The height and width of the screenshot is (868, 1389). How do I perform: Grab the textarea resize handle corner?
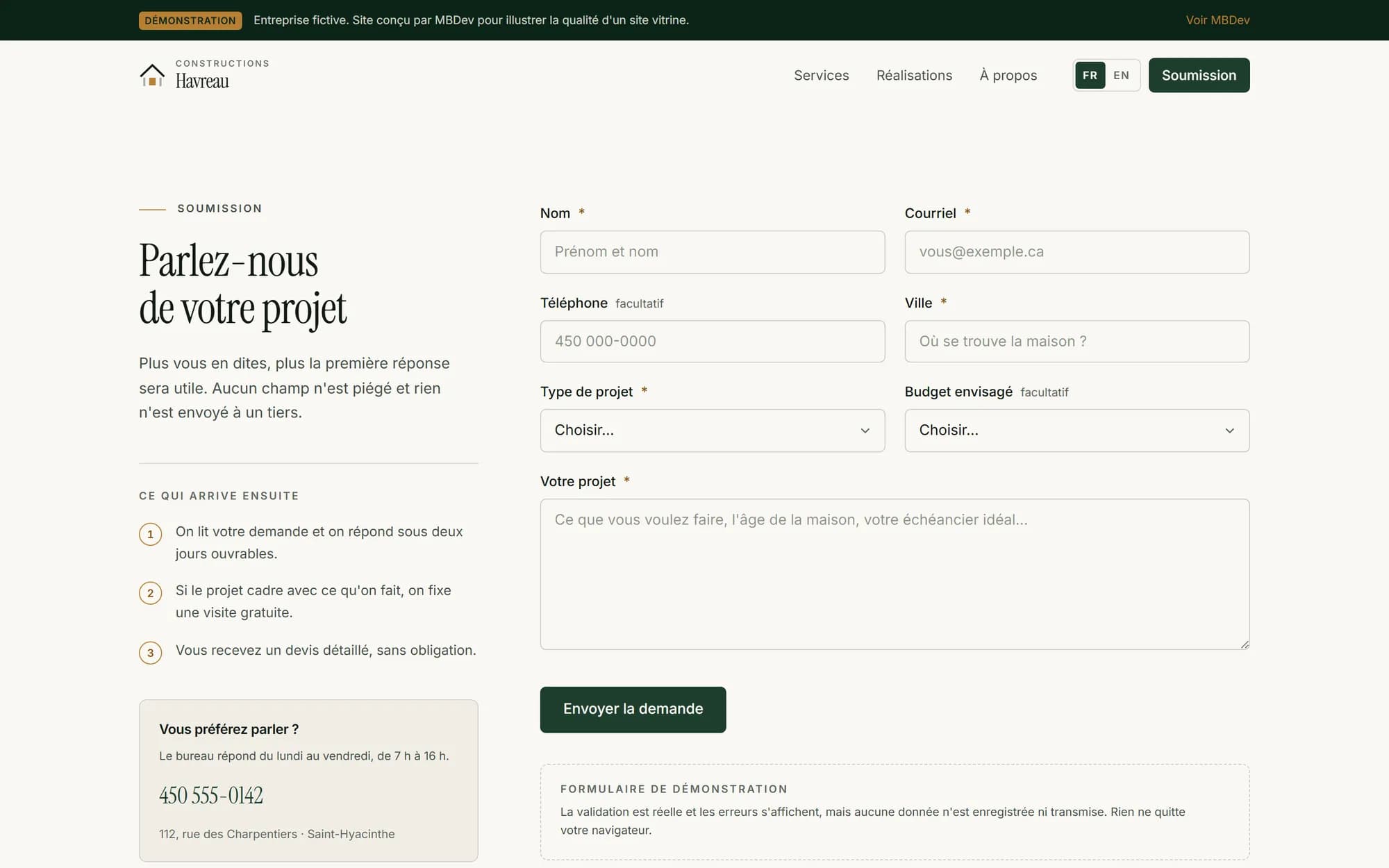coord(1244,644)
